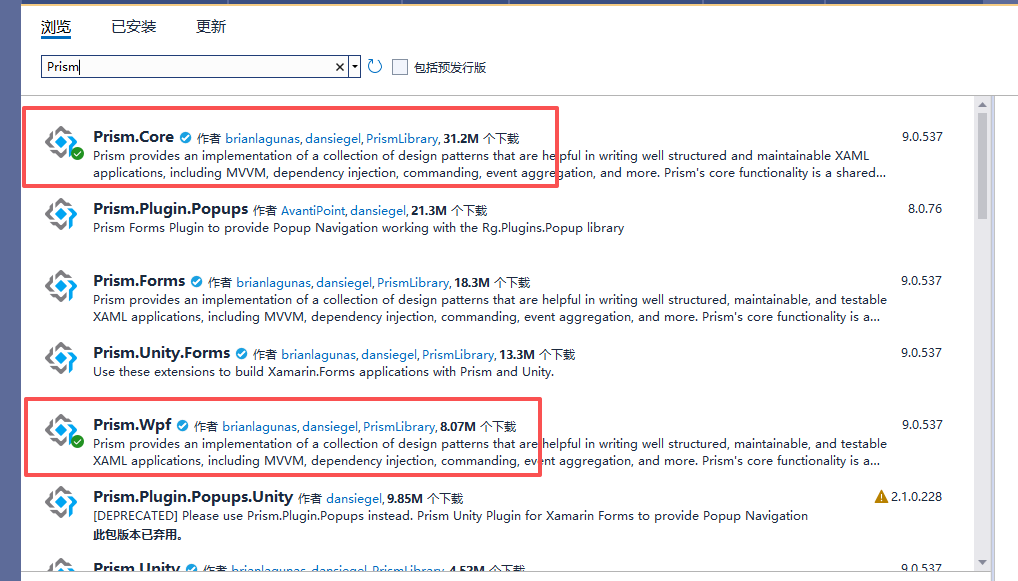This screenshot has width=1018, height=581.
Task: Click the Prism.Forms verified badge
Action: (197, 282)
